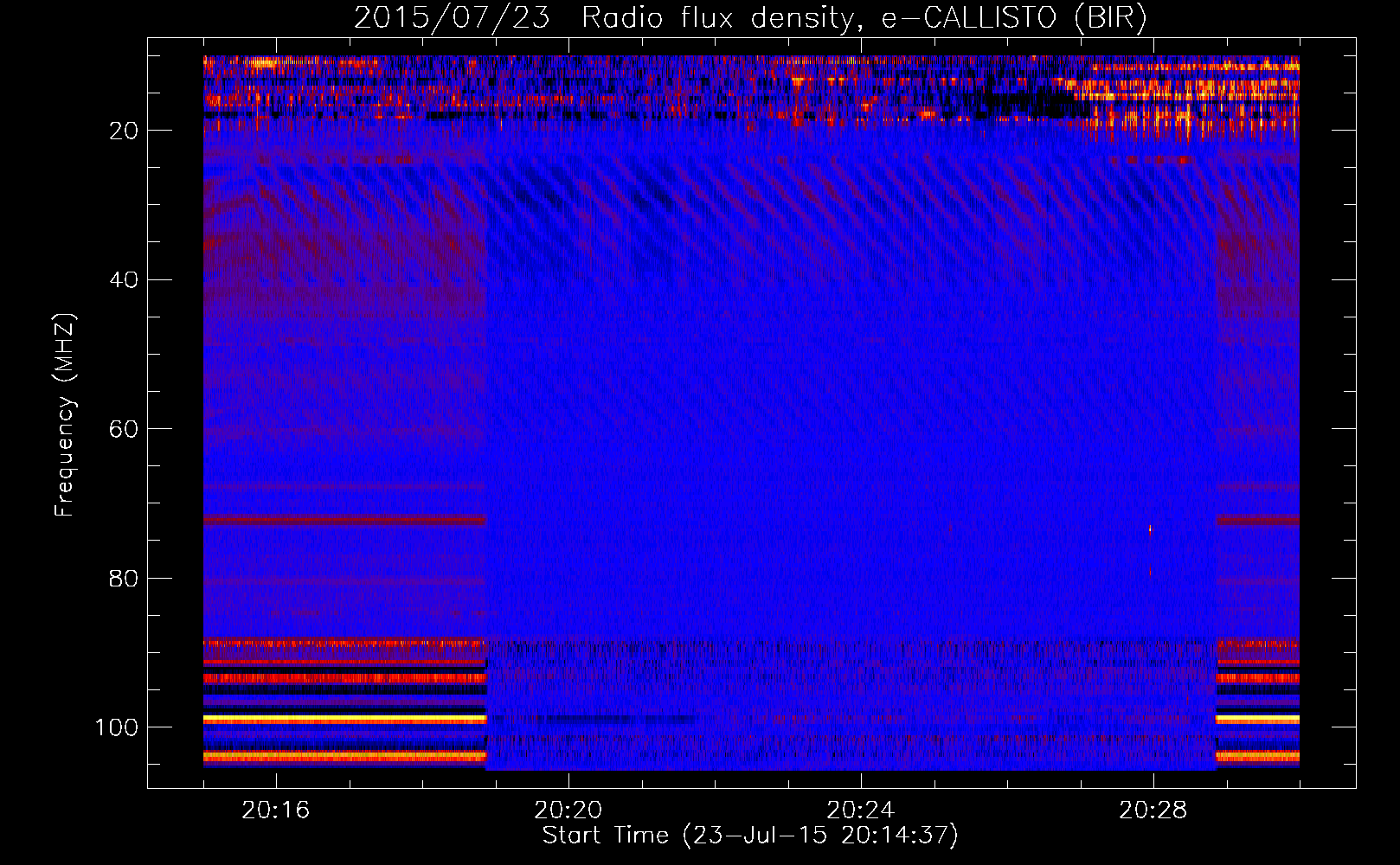The image size is (1400, 865).
Task: Click the 80 MHz frequency tick label
Action: pos(124,579)
